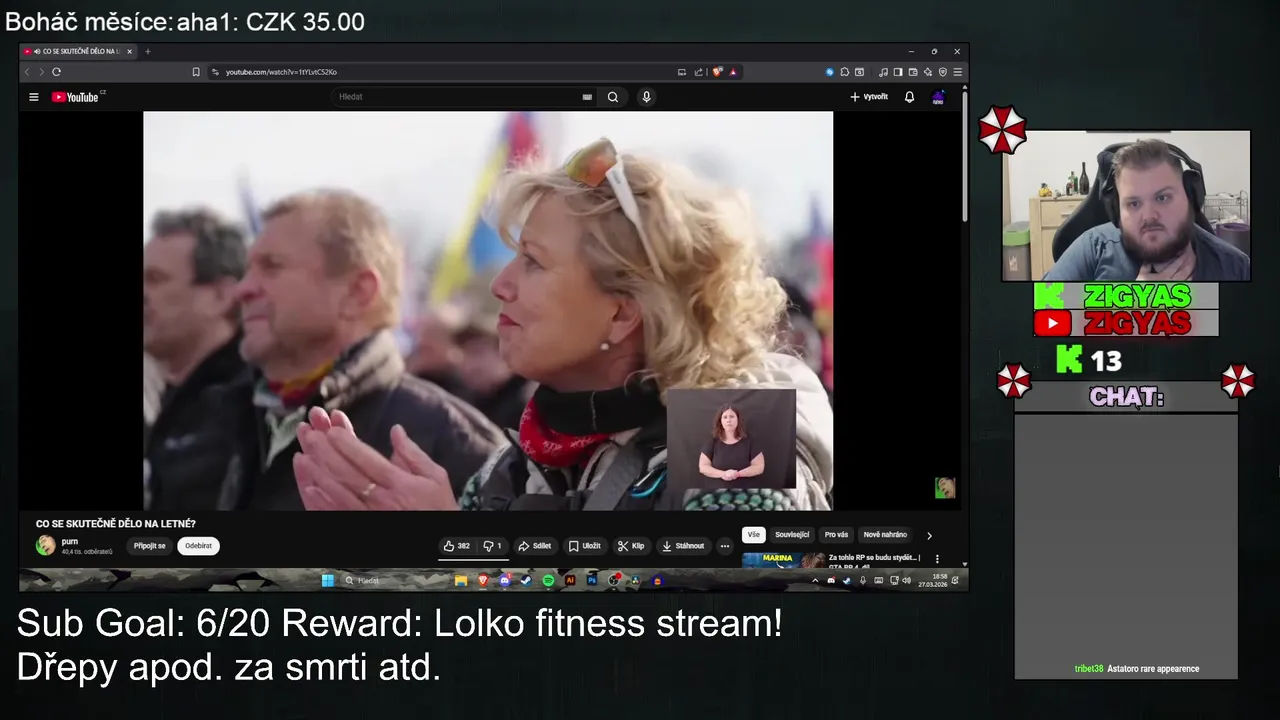
Task: Select the CO SE SKUTEČNĚ DĚLO browser tab
Action: point(78,51)
